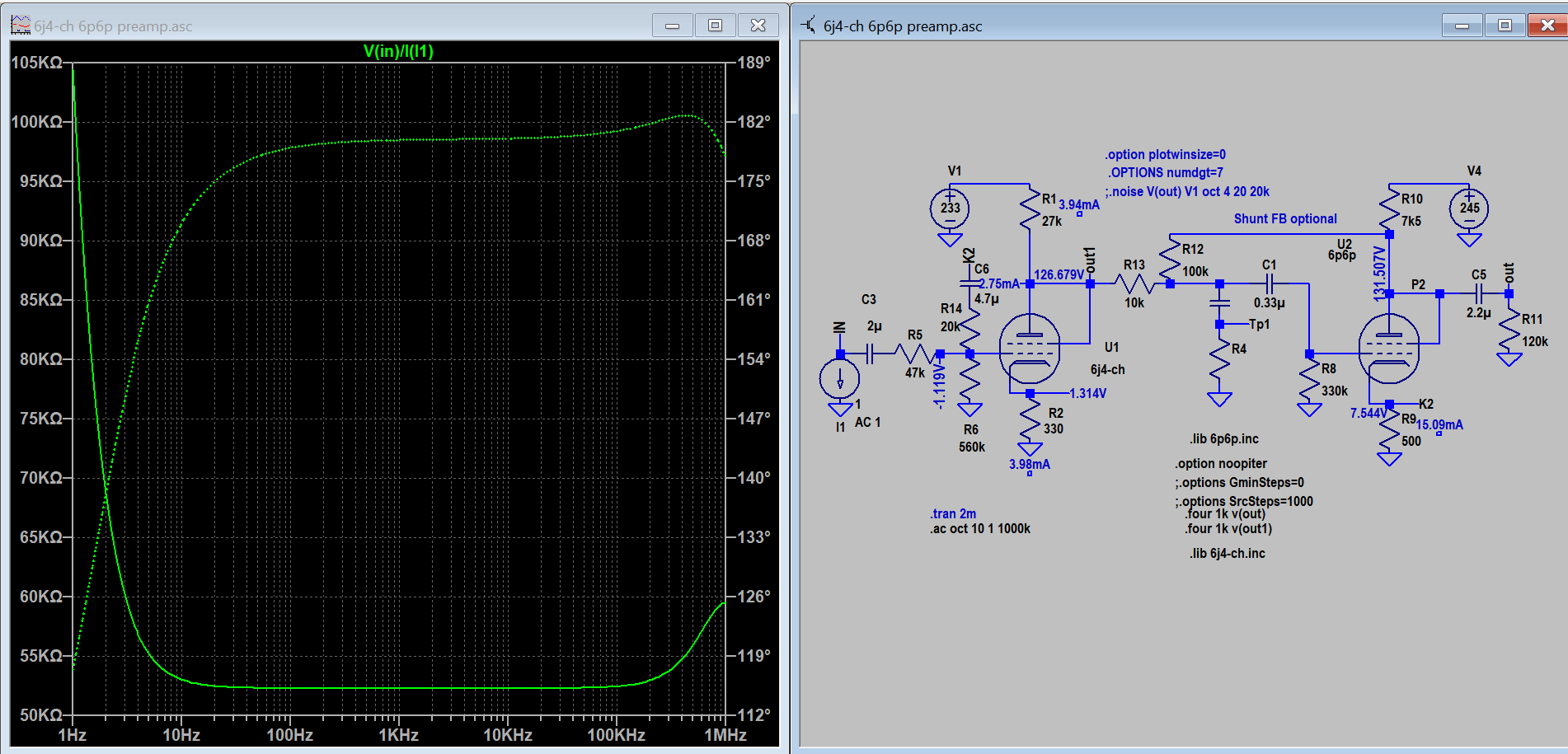Select resistor R8 330k symbol
The width and height of the screenshot is (1568, 754).
coord(1309,381)
